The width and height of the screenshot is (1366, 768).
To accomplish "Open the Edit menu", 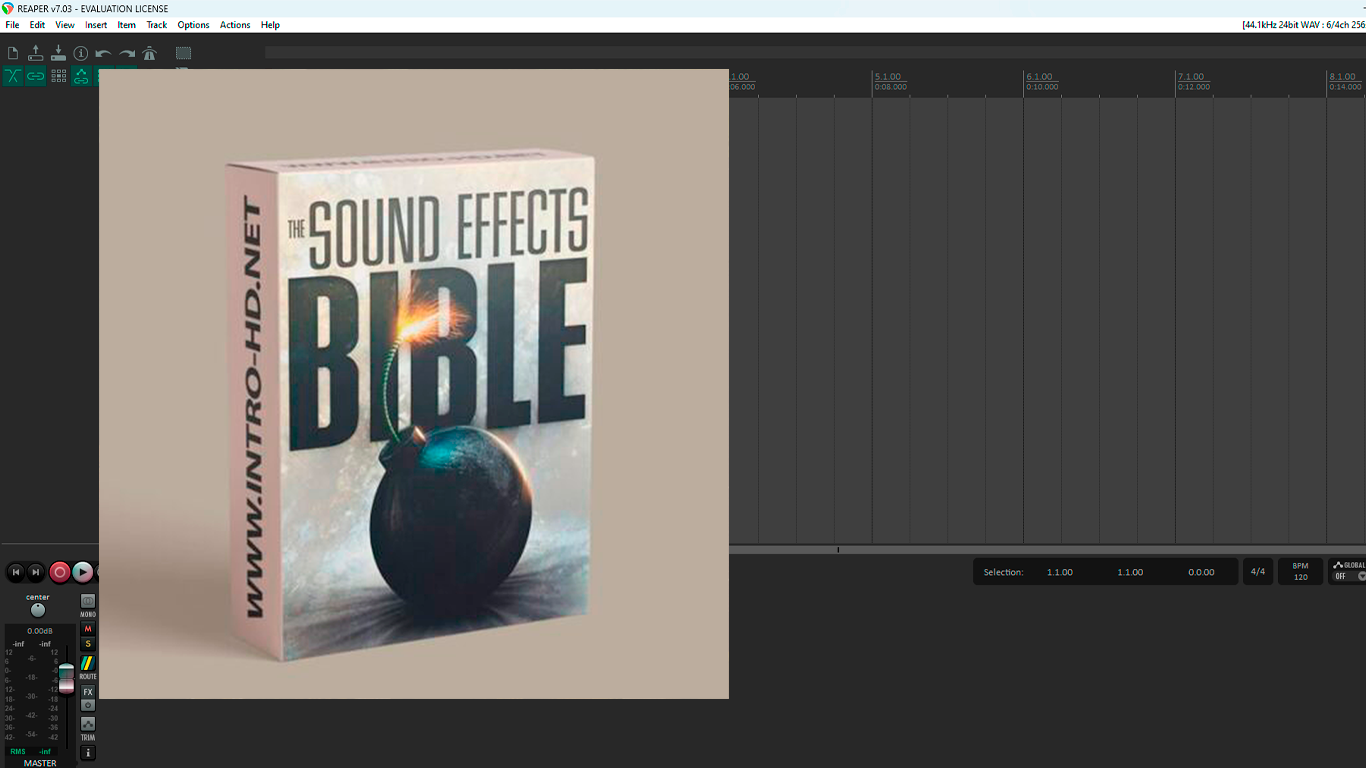I will pos(37,25).
